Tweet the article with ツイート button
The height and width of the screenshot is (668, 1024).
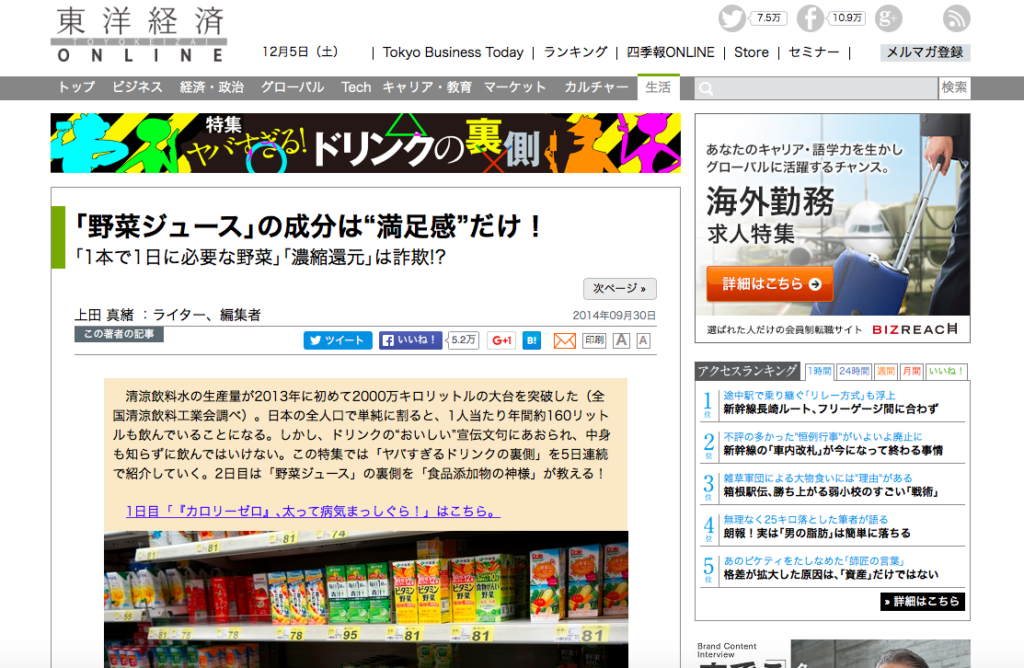click(x=338, y=341)
